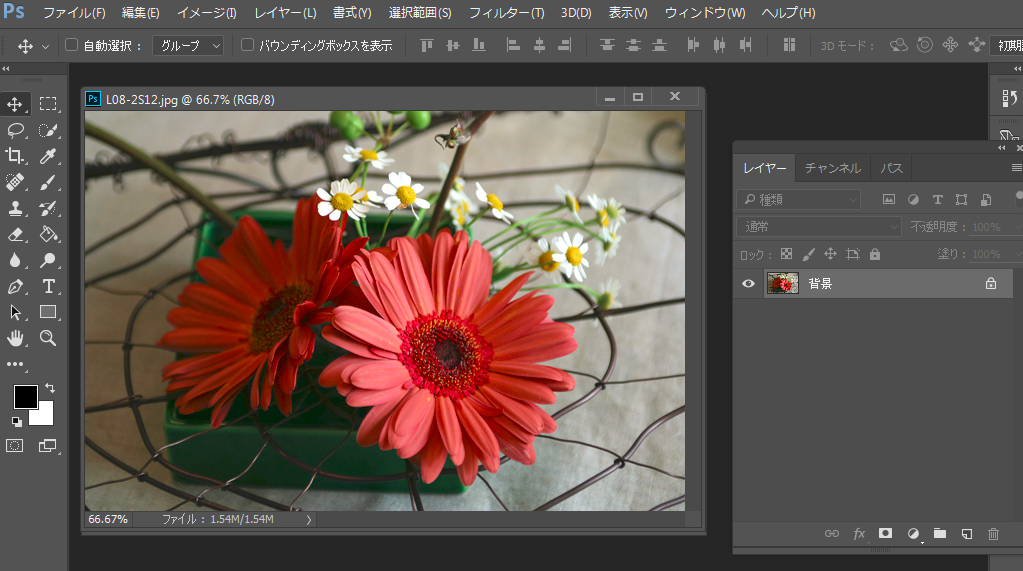Click the delete layer trash icon

[x=993, y=534]
